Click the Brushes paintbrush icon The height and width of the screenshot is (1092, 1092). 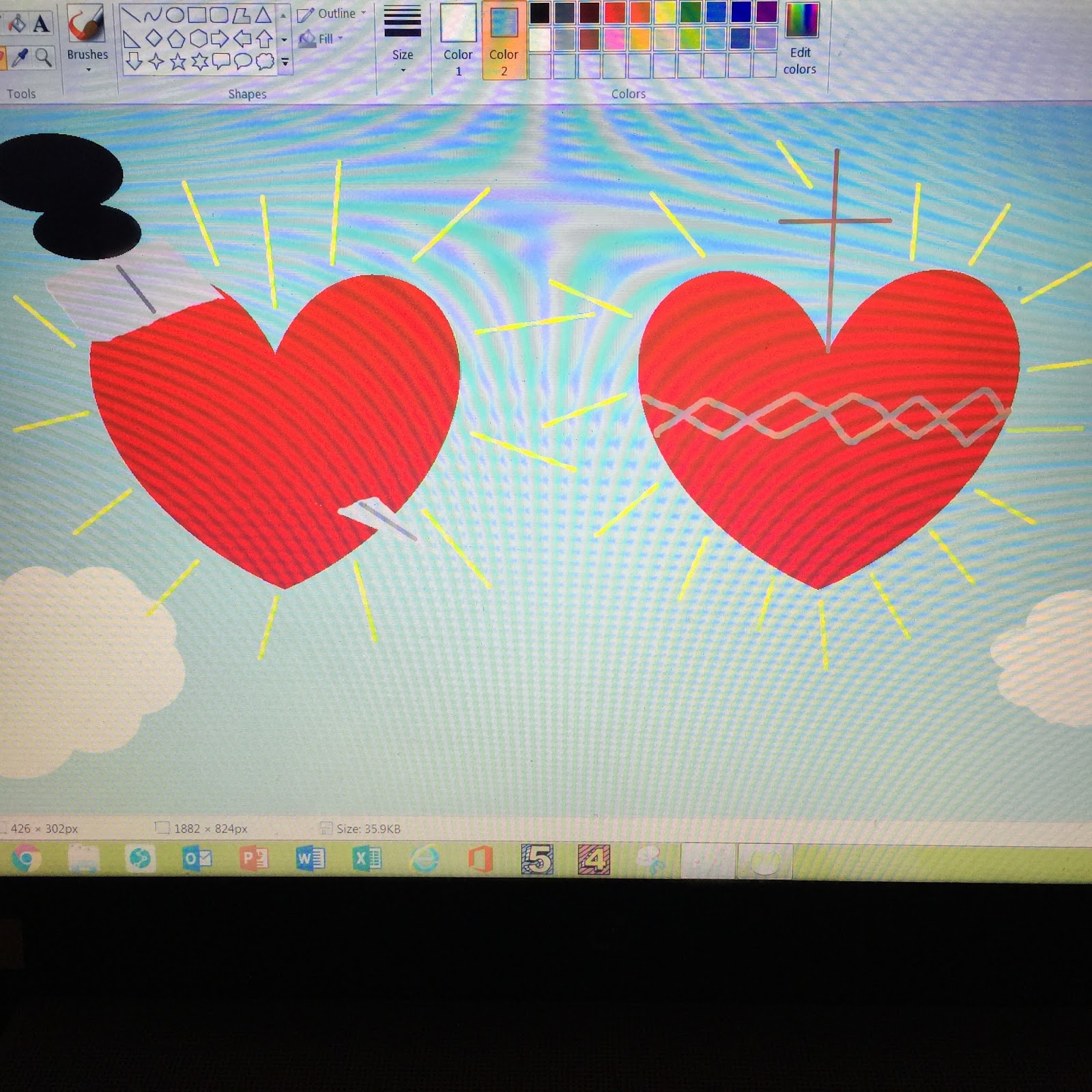coord(87,23)
